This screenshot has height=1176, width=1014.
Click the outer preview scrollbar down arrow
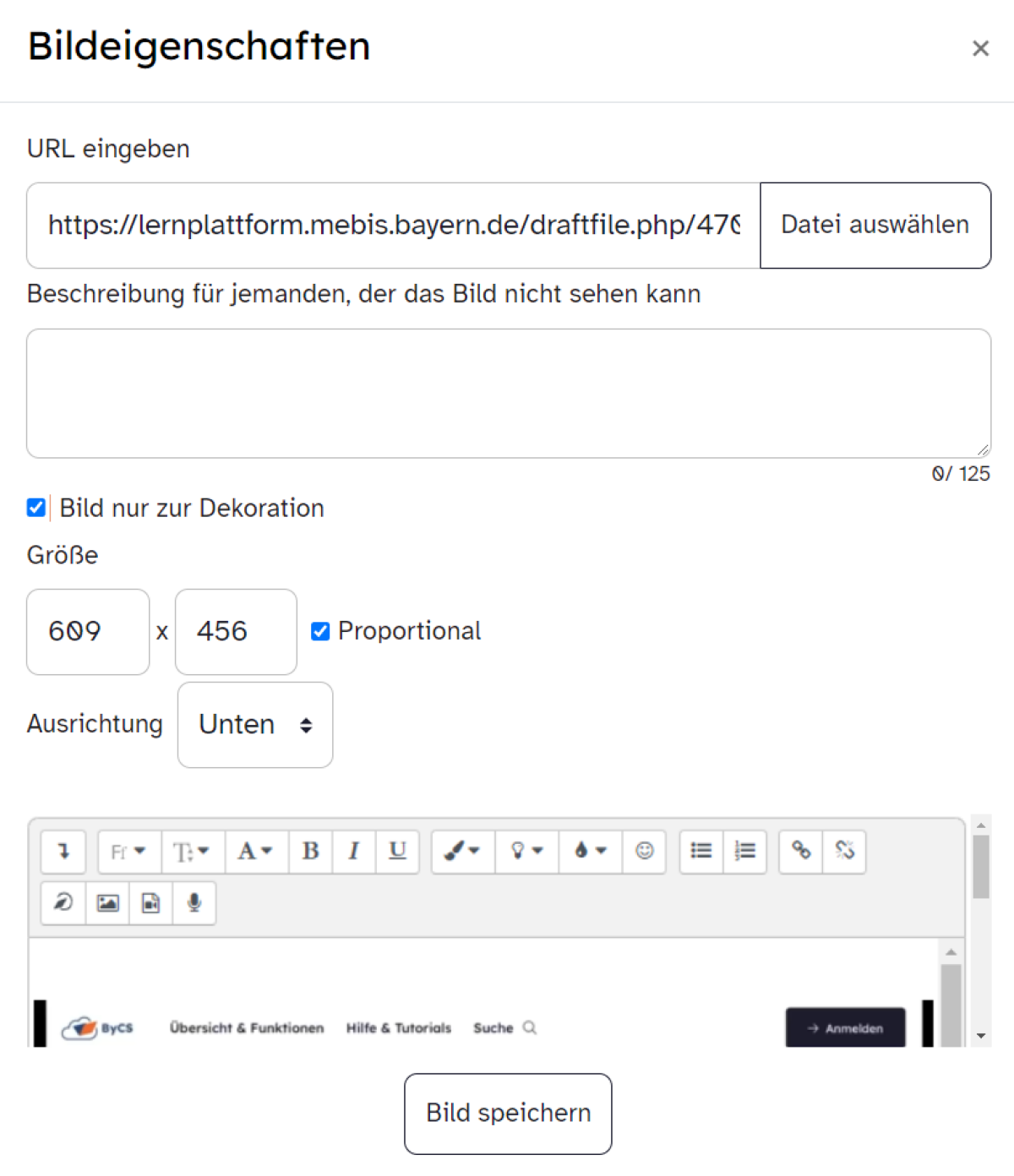[981, 1036]
